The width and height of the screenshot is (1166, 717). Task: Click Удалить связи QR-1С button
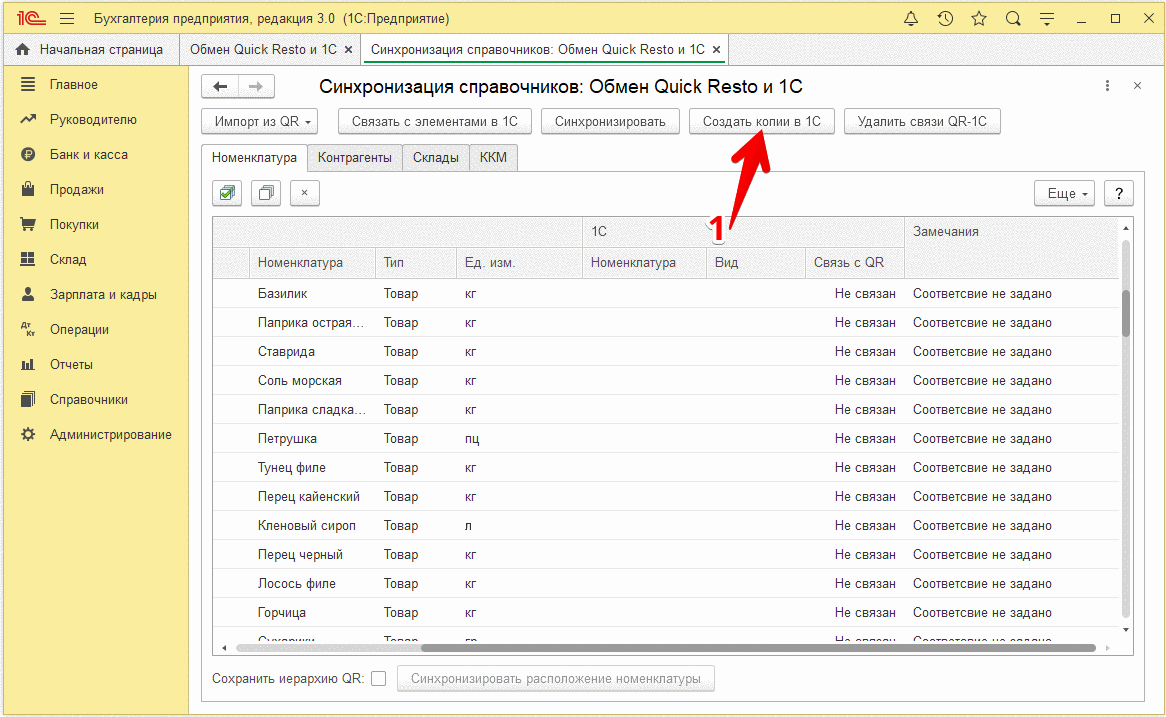[x=922, y=121]
